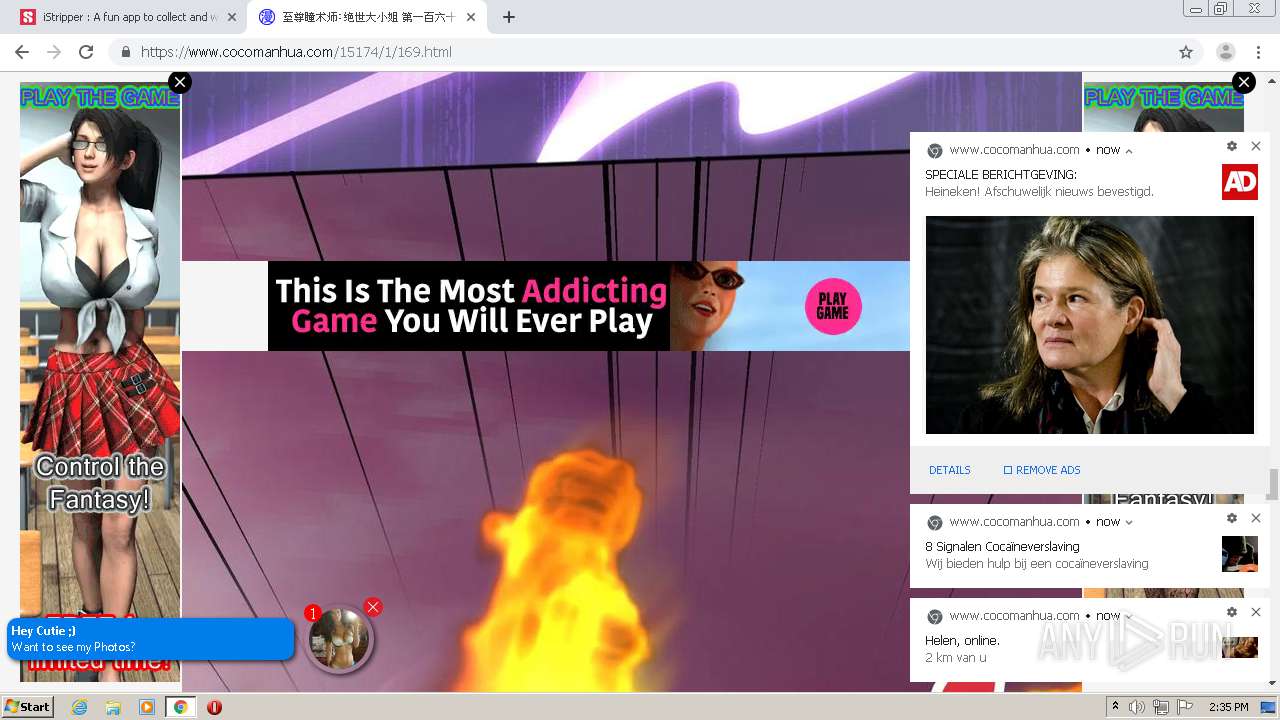Close the iStripper tab
Viewport: 1280px width, 720px height.
232,17
